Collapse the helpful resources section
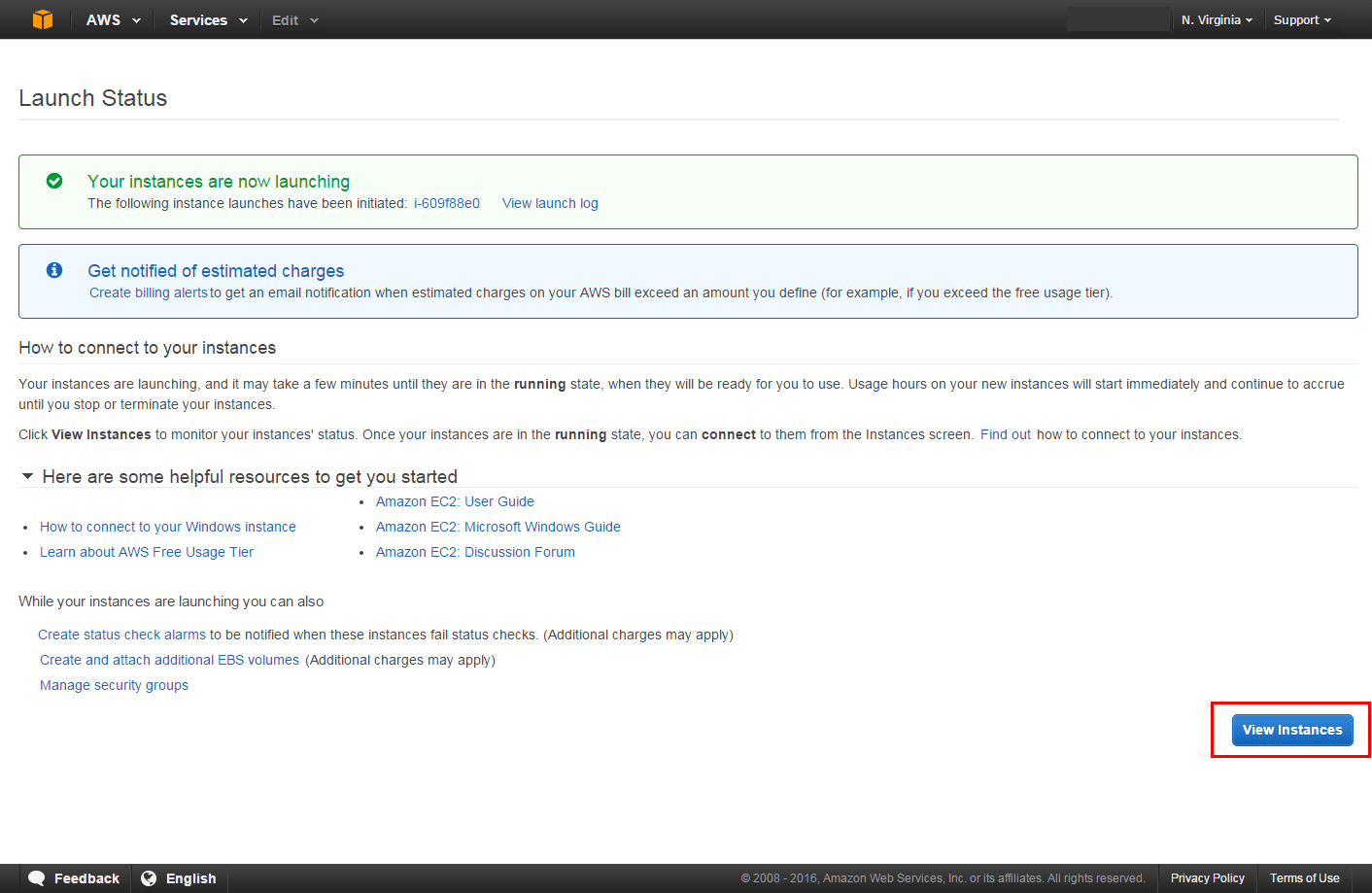Screen dimensions: 1372x893 click(27, 476)
